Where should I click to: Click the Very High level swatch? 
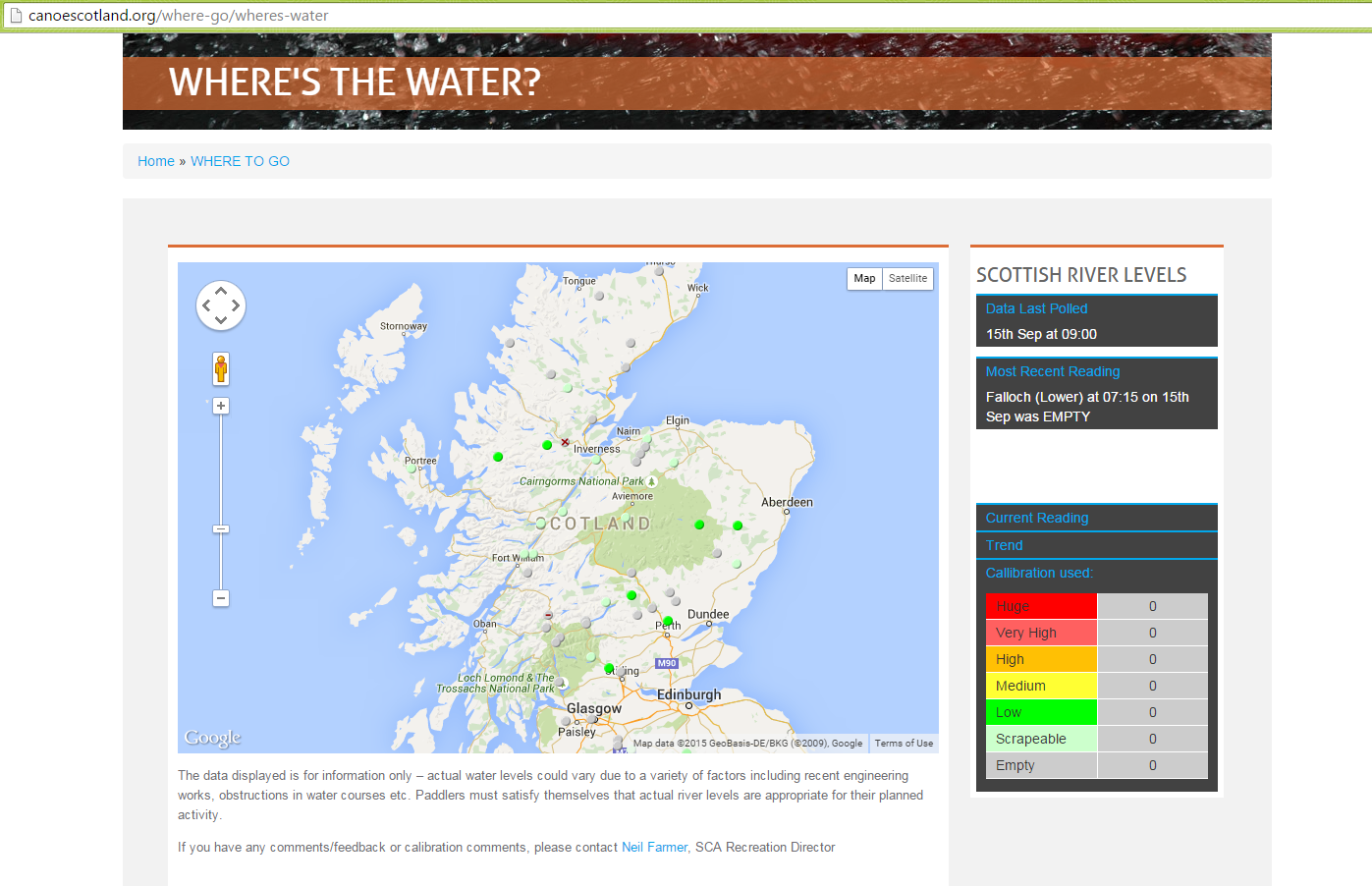(1042, 633)
